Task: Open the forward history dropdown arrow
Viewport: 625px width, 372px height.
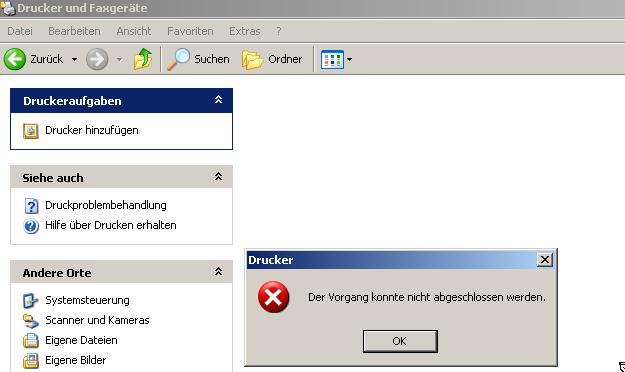Action: point(119,59)
